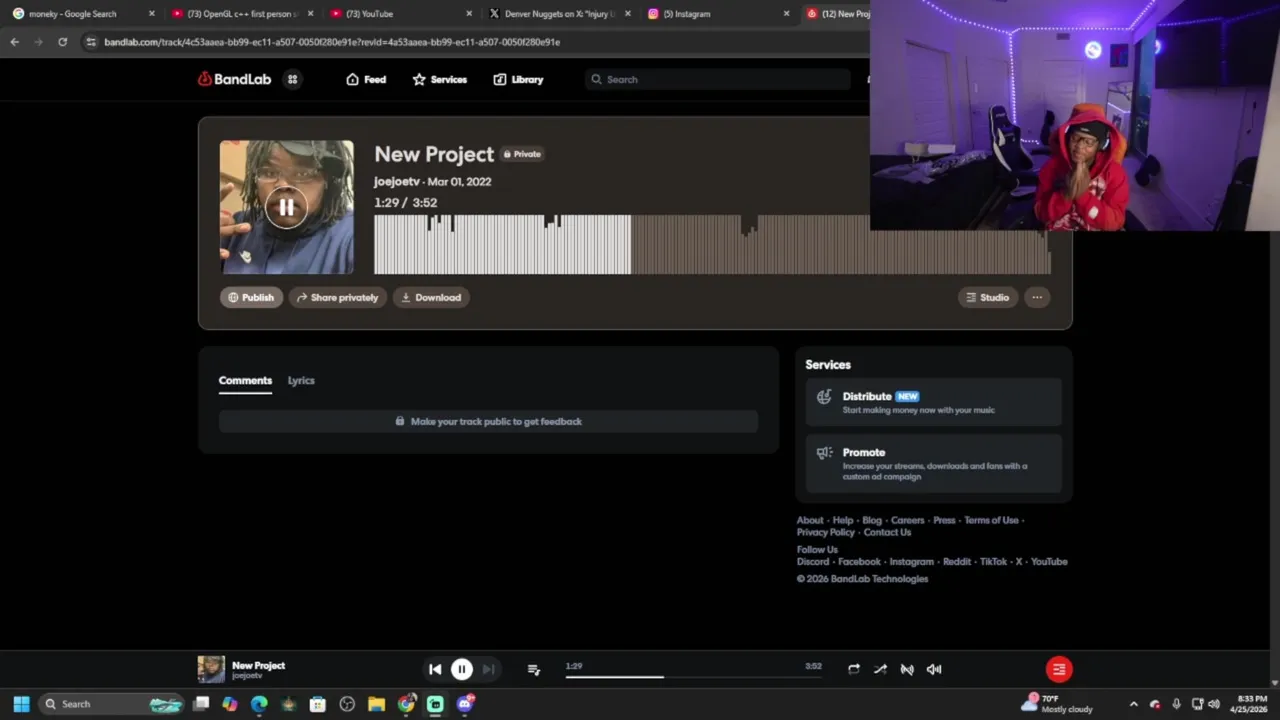Open the track's more options menu
The width and height of the screenshot is (1280, 720).
point(1037,297)
